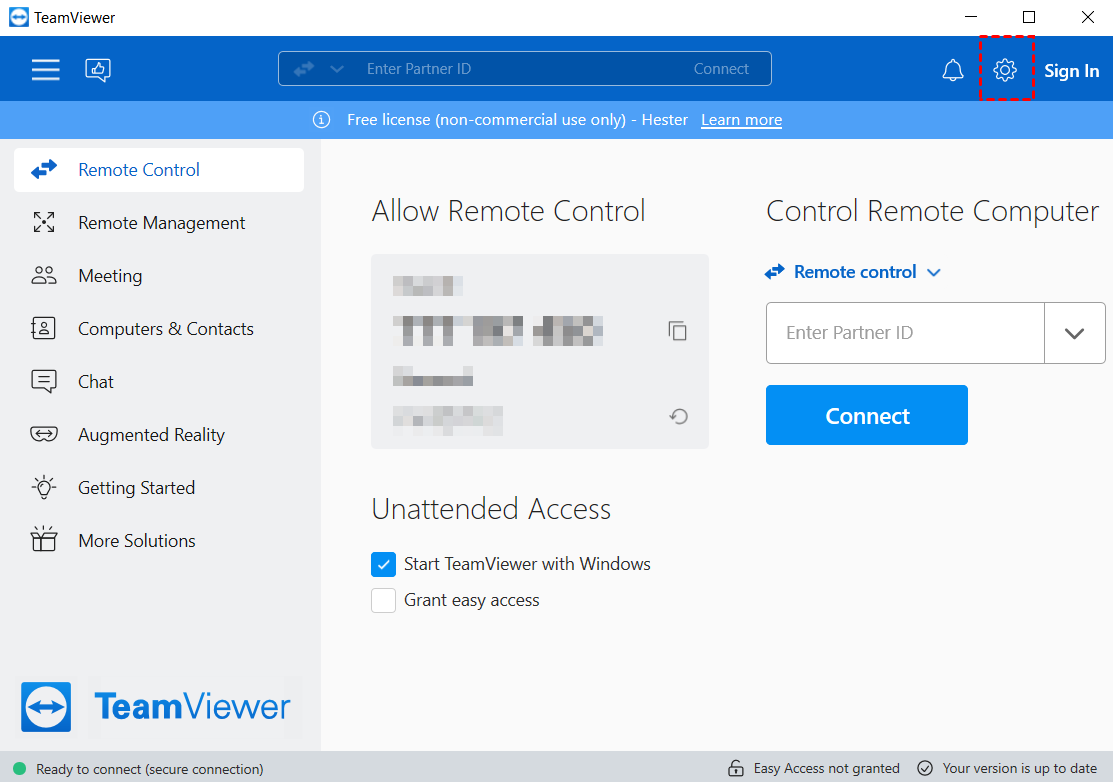The width and height of the screenshot is (1113, 782).
Task: Copy your ID using the copy icon
Action: click(x=678, y=331)
